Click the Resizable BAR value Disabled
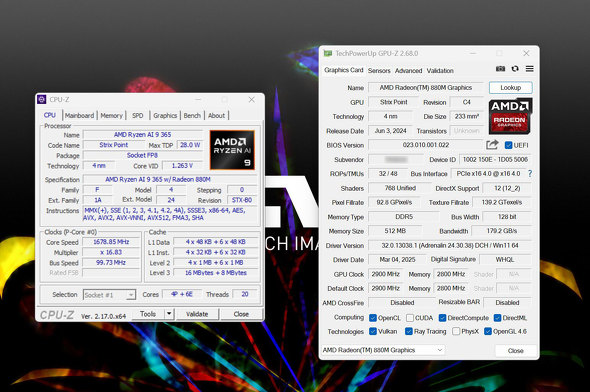 507,302
